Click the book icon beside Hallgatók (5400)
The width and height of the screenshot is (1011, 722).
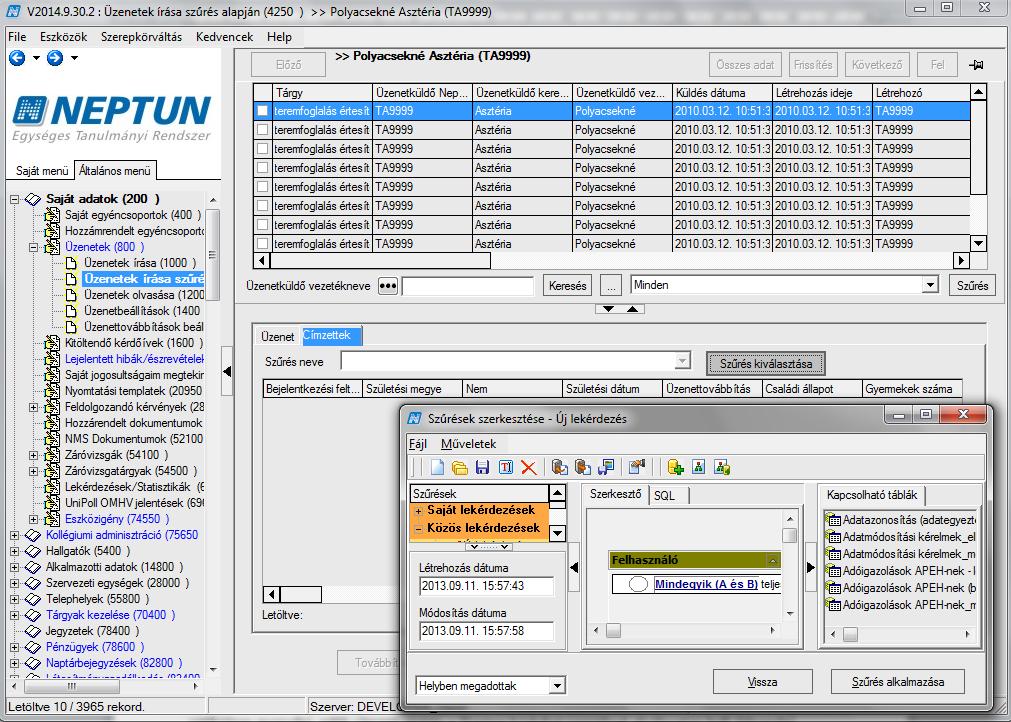[x=33, y=551]
